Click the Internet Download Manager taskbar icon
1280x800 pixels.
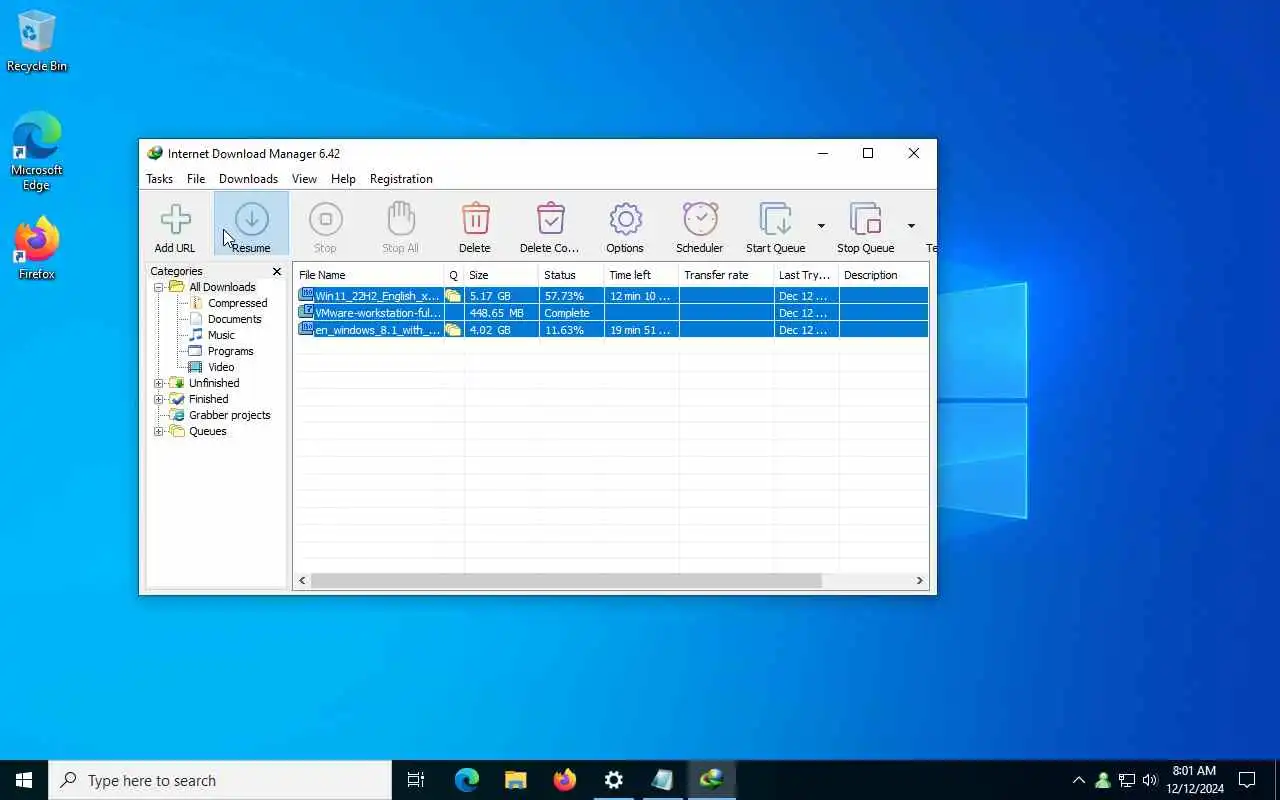711,780
